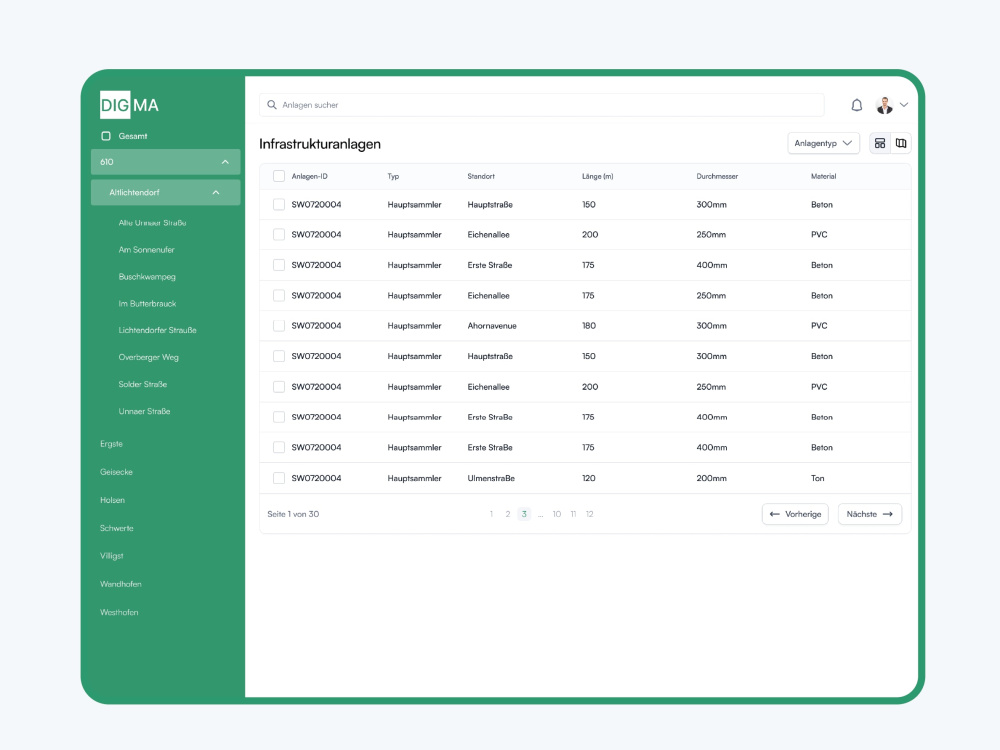
Task: Open the Wandhofen district
Action: tap(121, 584)
